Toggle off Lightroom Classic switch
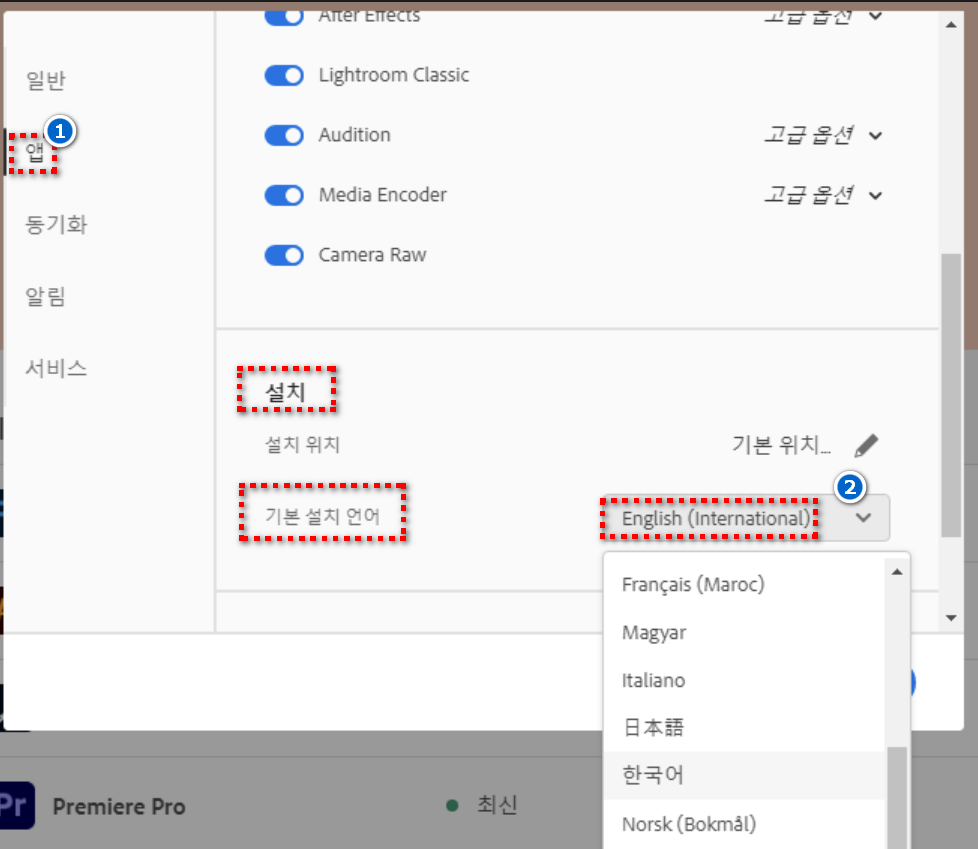The image size is (978, 849). [284, 76]
